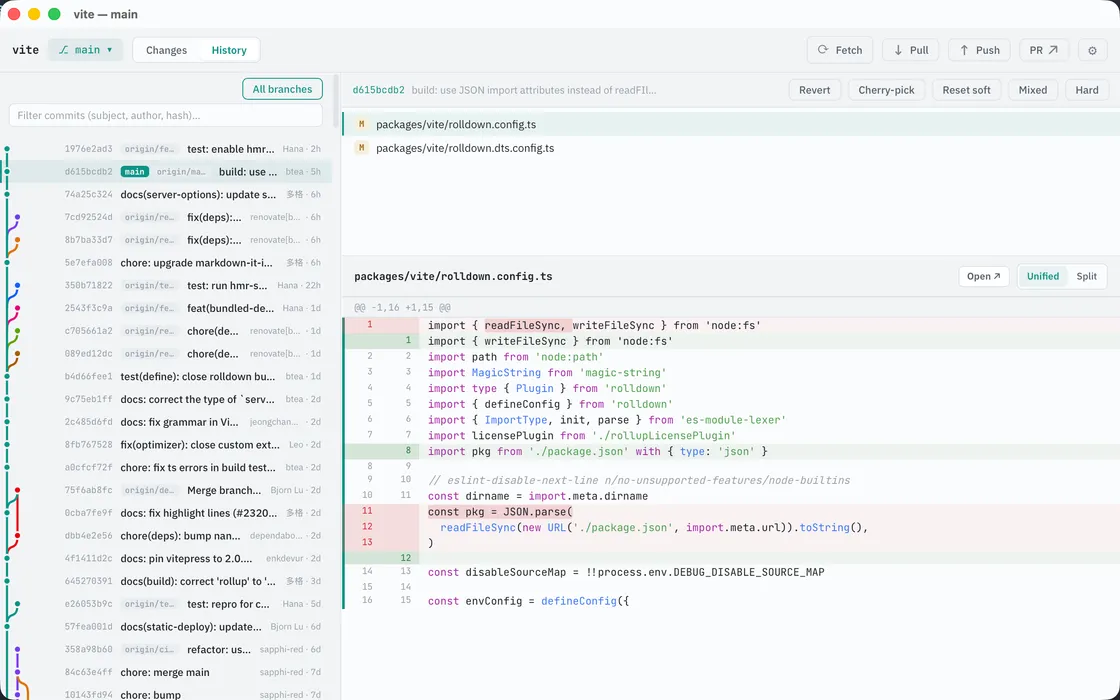Select commit 84c63e4ff chore: merge main

tap(166, 672)
